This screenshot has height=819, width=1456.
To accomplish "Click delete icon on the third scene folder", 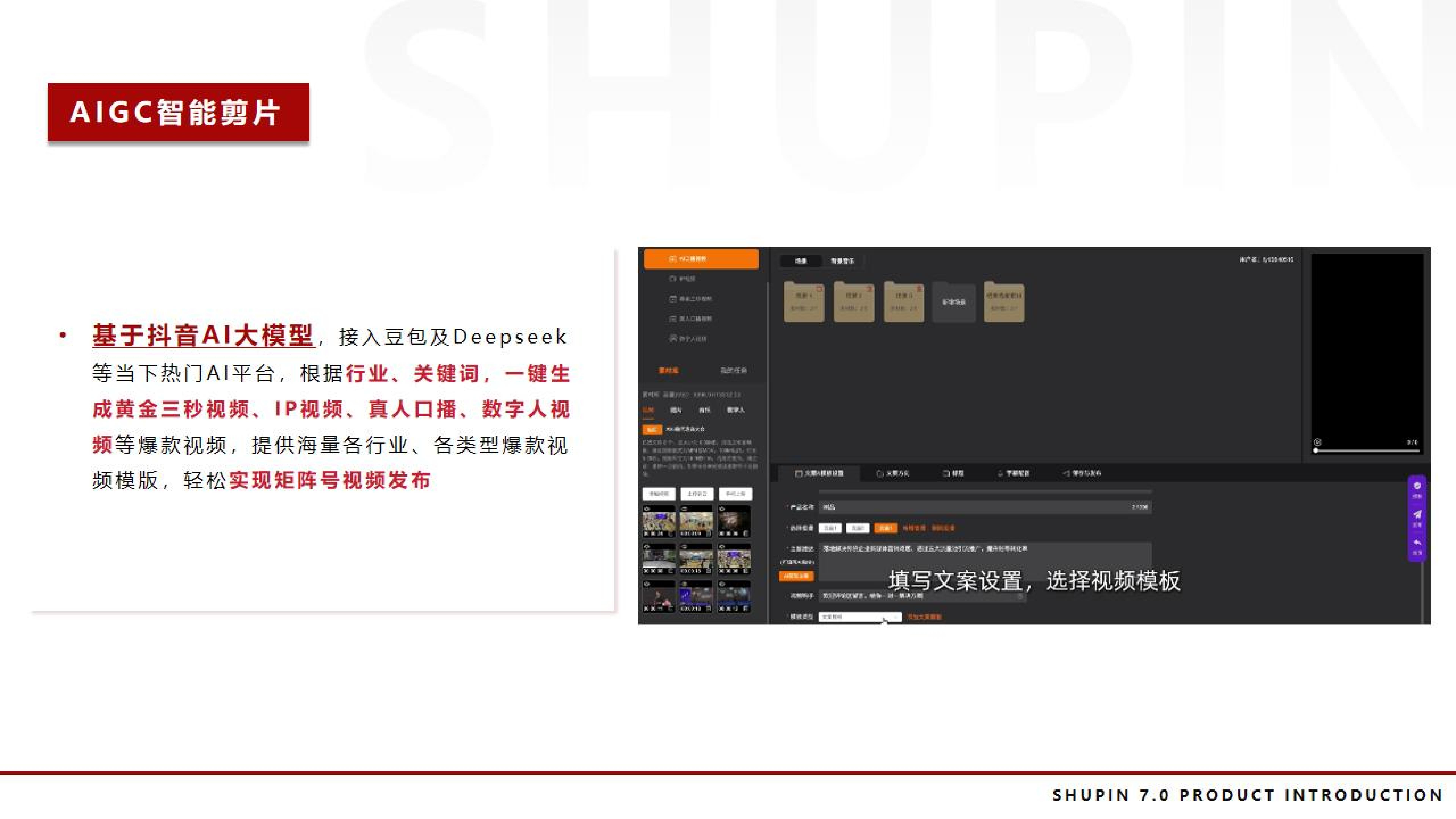I will click(x=920, y=289).
